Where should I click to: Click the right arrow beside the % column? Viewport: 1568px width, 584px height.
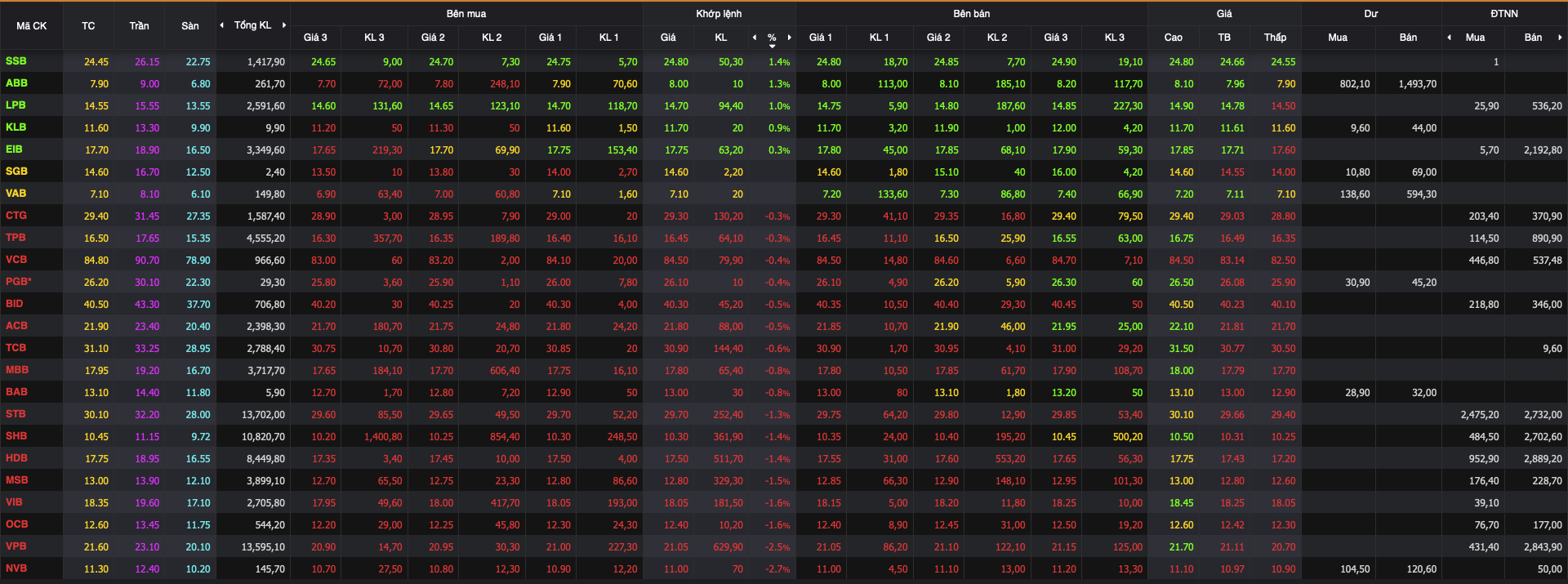click(789, 38)
